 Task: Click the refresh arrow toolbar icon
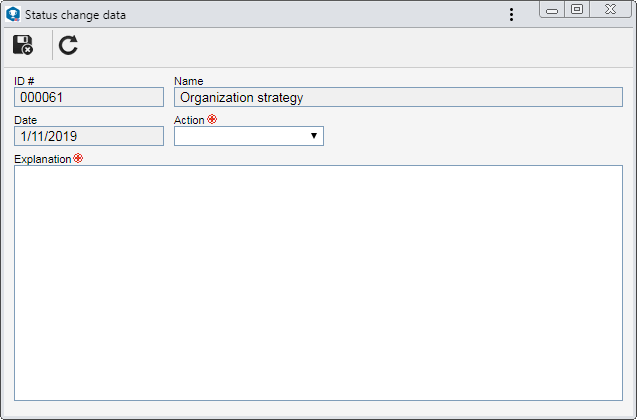(x=68, y=45)
